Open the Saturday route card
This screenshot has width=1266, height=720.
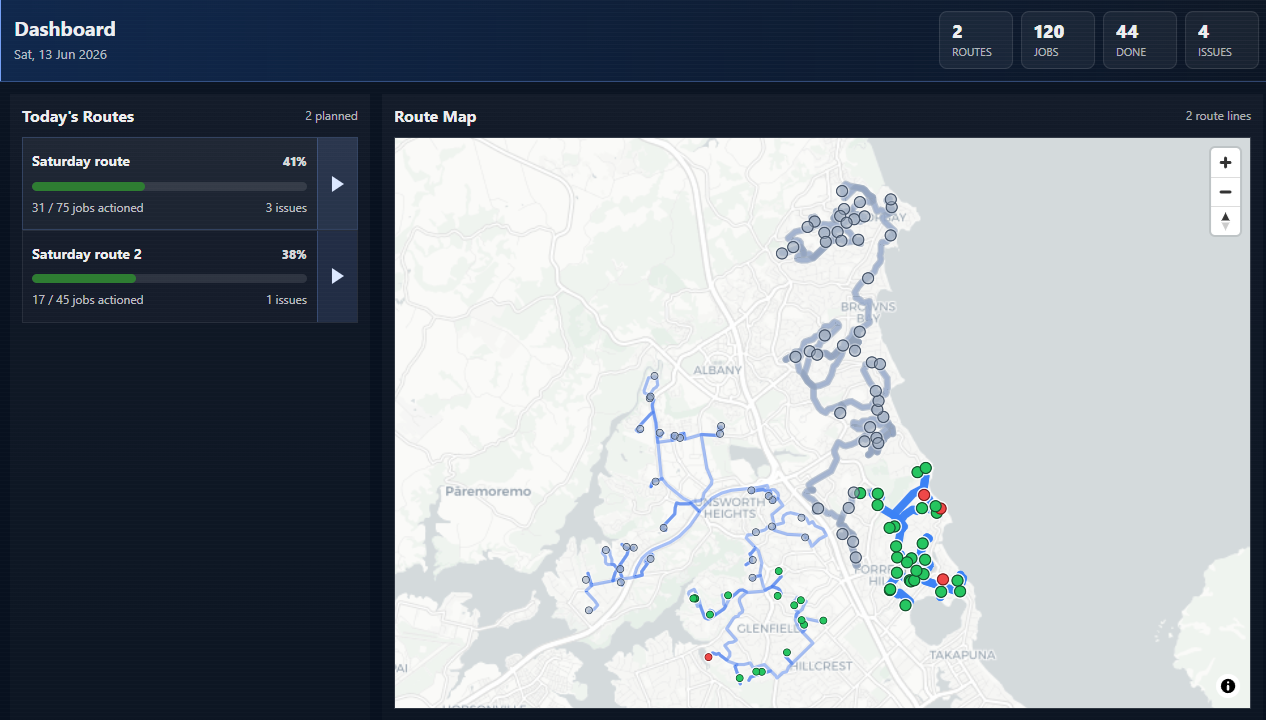pos(170,184)
